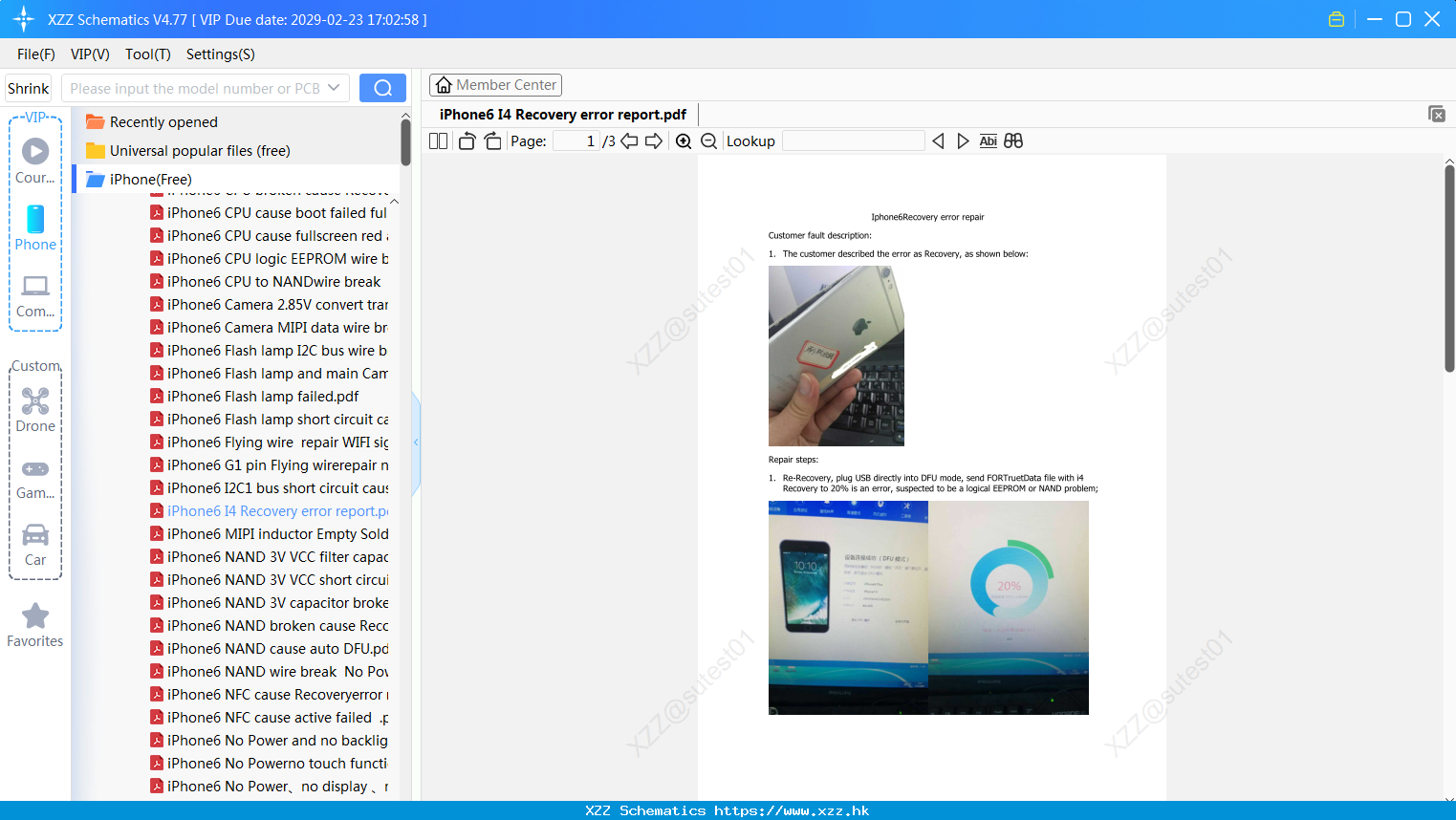Viewport: 1456px width, 820px height.
Task: Open iPhone6 Camera MIPI data wire file
Action: pos(269,327)
